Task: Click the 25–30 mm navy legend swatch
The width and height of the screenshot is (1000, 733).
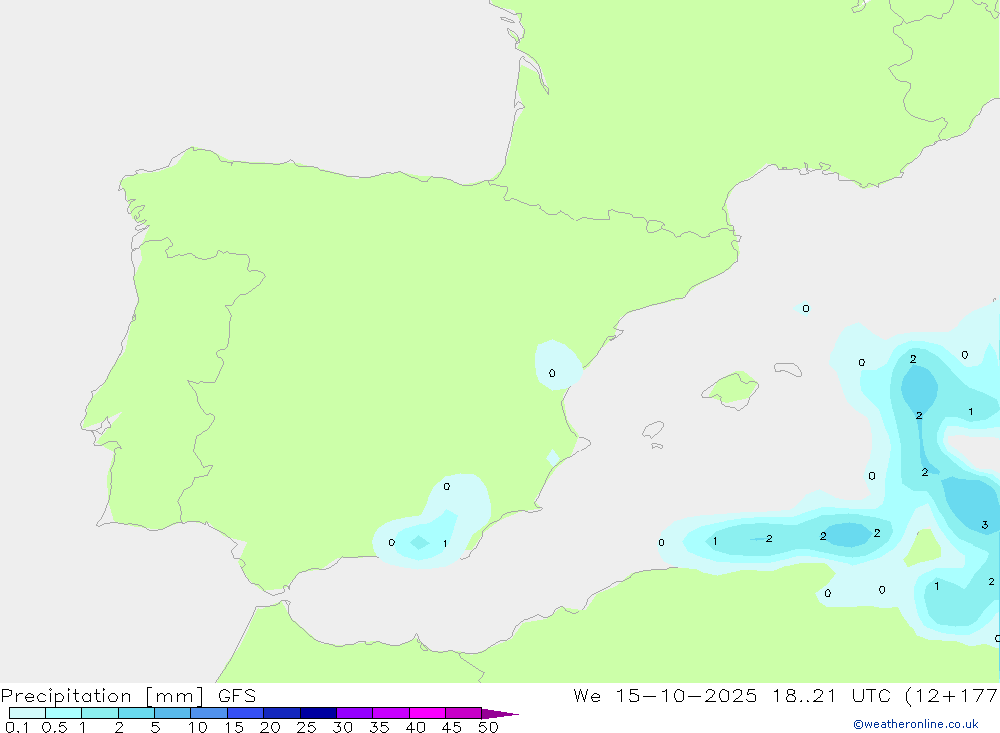Action: coord(318,713)
